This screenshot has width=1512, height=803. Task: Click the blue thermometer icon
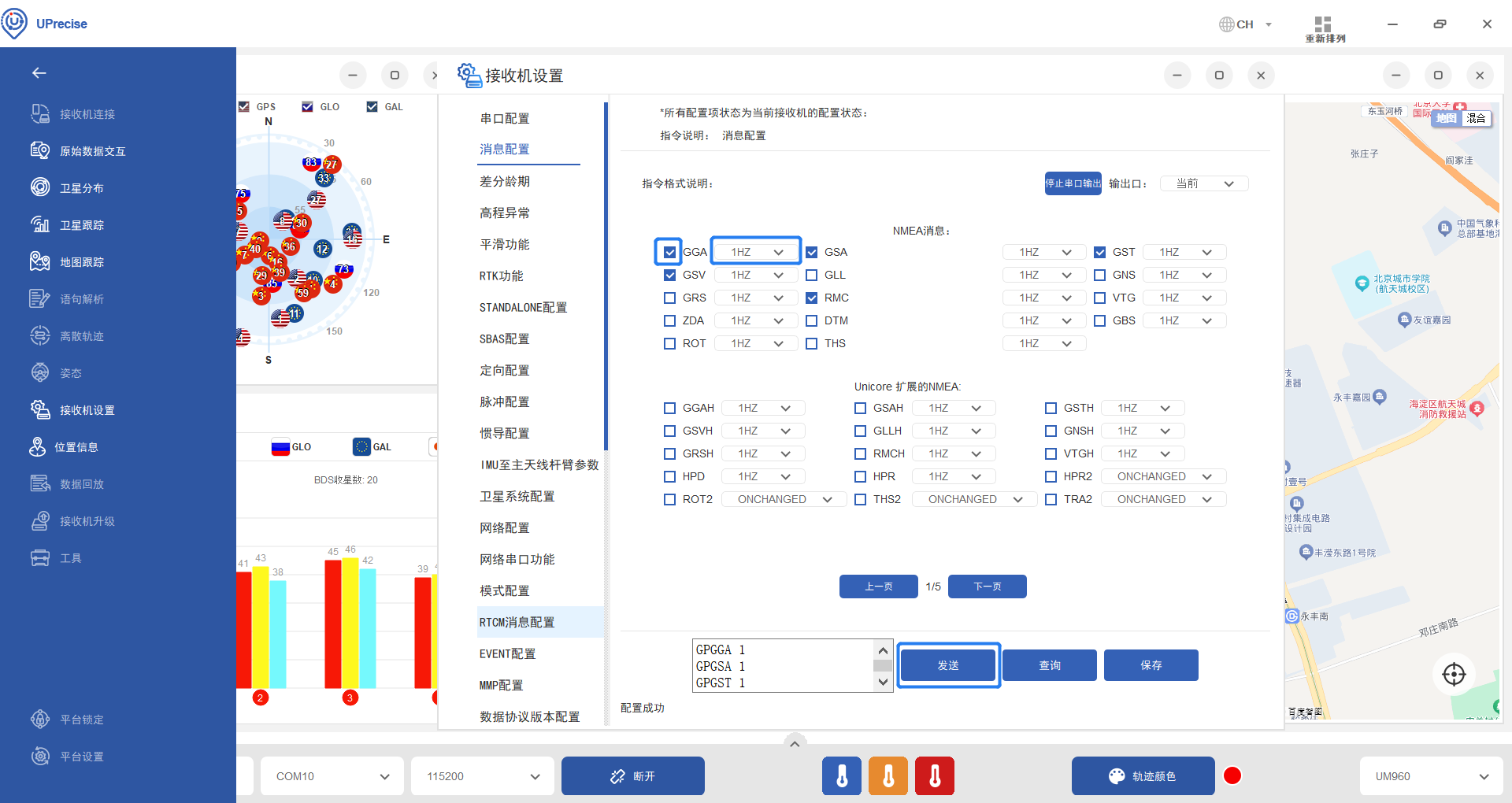[x=842, y=776]
